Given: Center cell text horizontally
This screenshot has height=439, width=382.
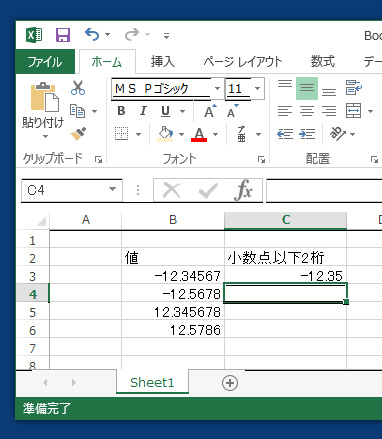Looking at the screenshot, I should (307, 111).
